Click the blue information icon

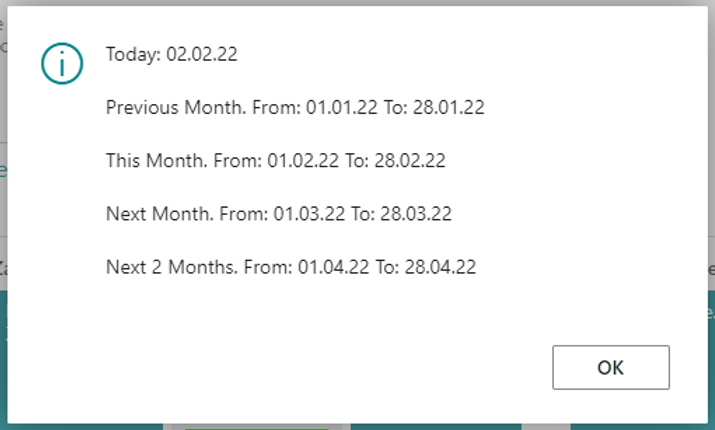click(x=60, y=64)
